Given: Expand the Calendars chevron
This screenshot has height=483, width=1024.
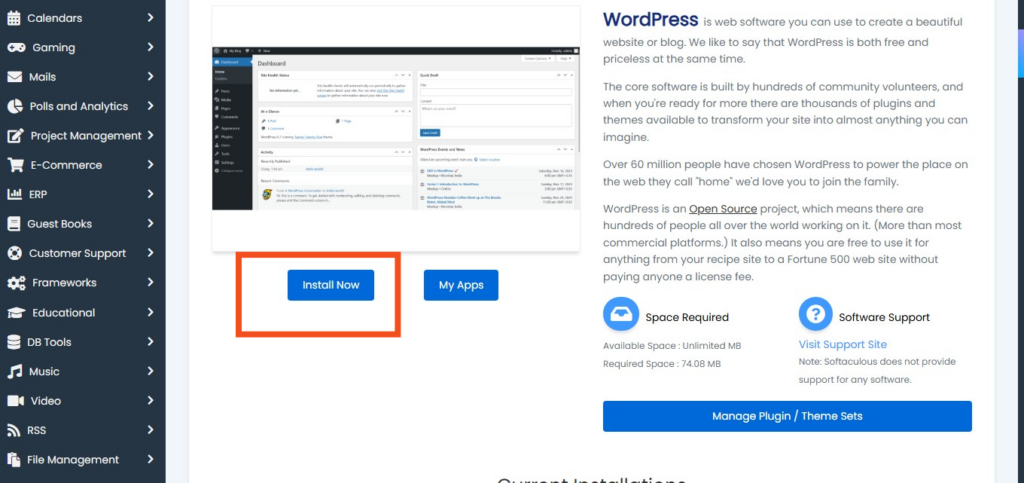Looking at the screenshot, I should (151, 18).
